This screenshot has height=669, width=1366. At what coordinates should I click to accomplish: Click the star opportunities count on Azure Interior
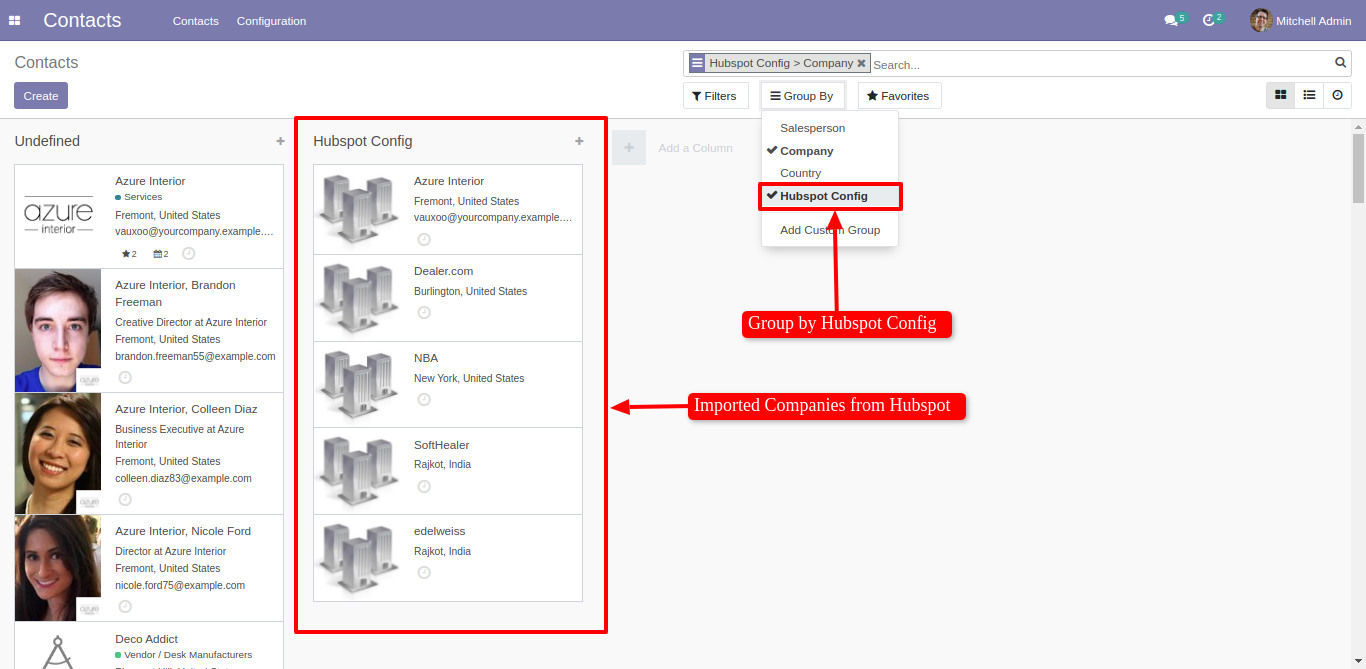click(x=129, y=254)
